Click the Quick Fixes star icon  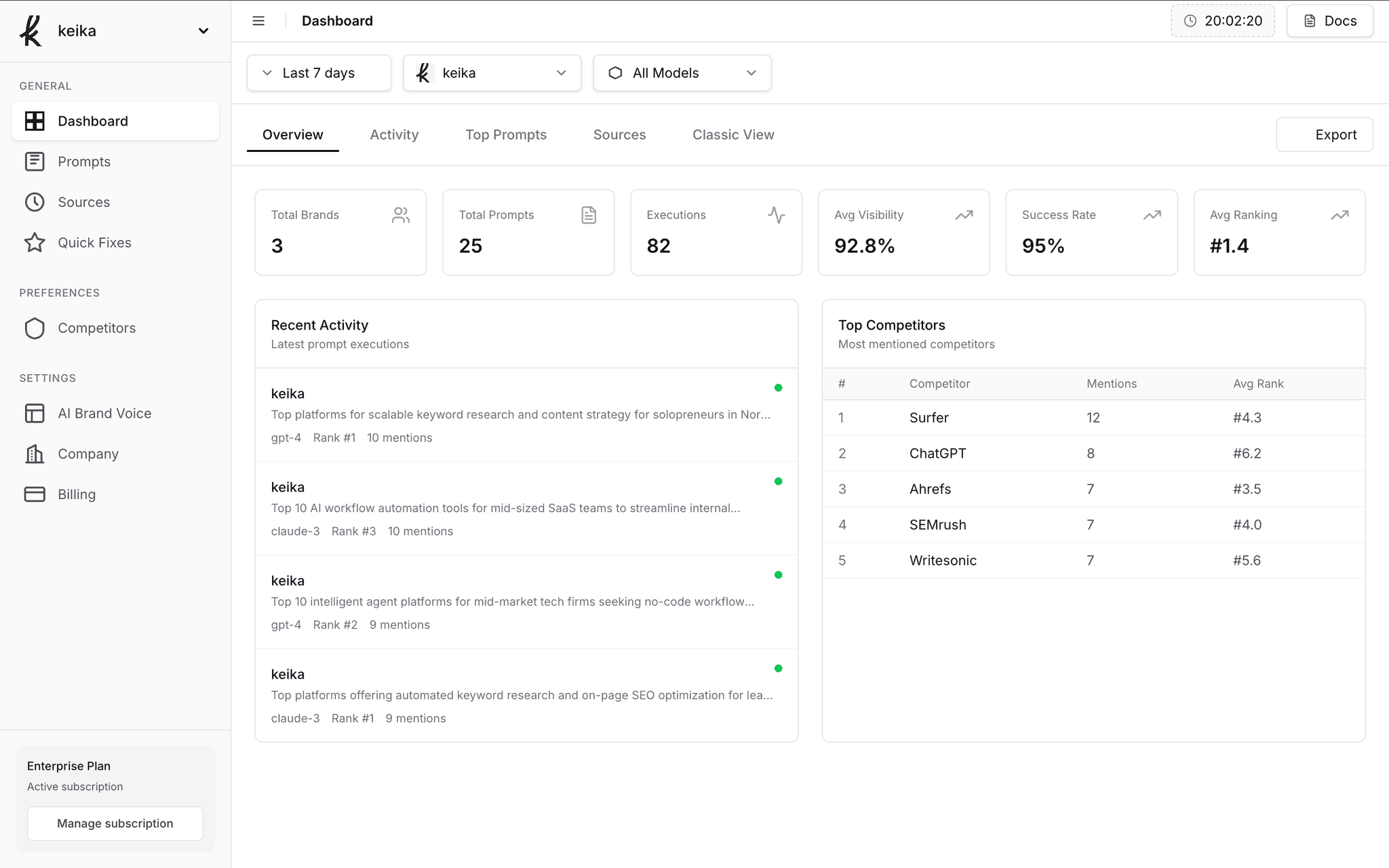35,243
